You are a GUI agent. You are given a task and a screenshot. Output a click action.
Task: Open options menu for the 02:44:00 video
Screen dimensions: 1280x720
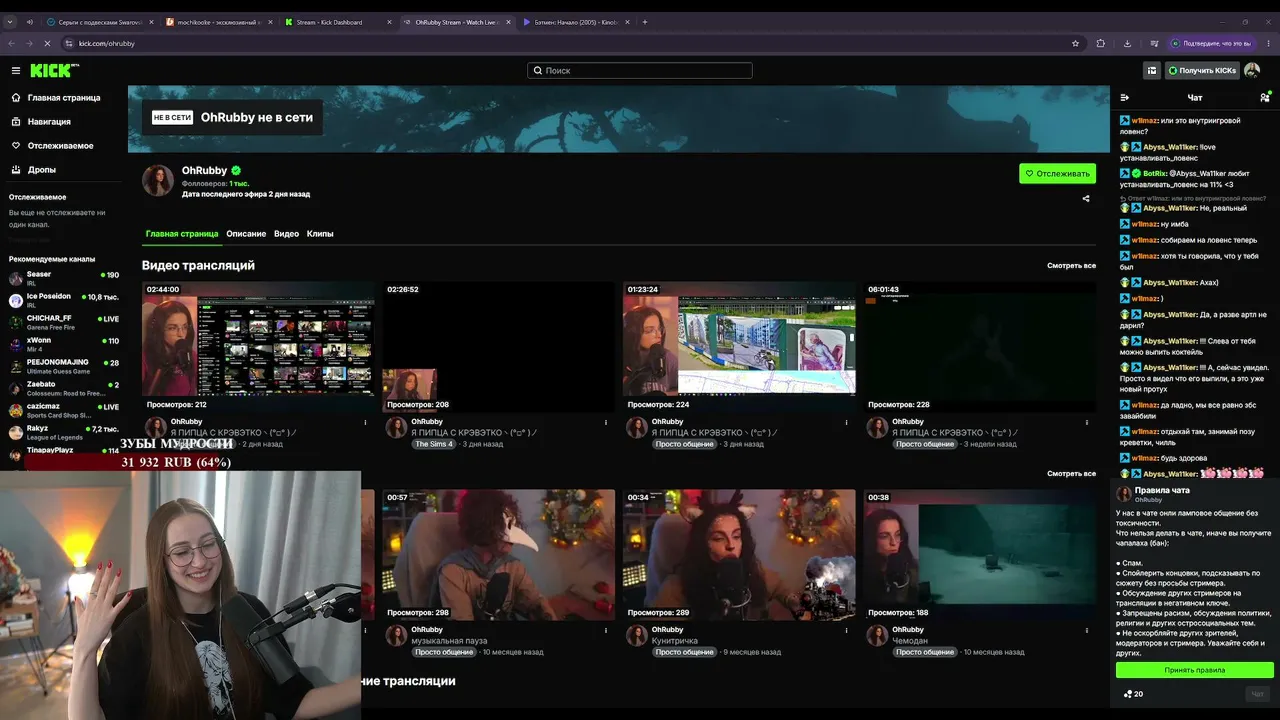tap(365, 422)
